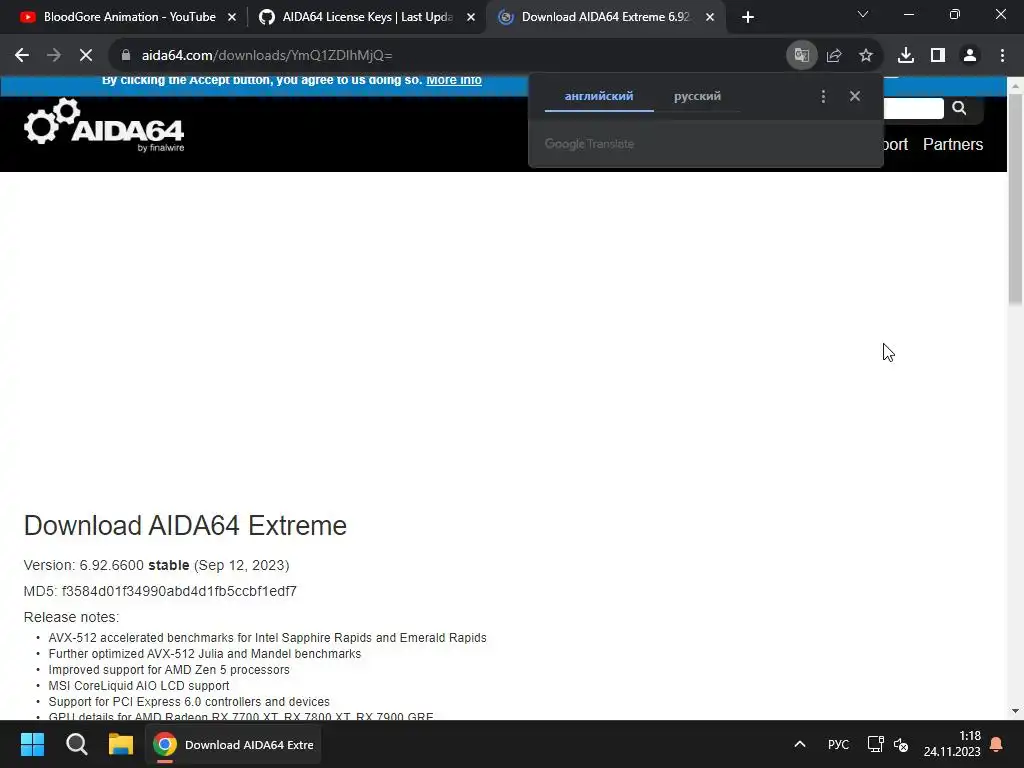This screenshot has height=768, width=1024.
Task: Open the Partners menu item
Action: [953, 144]
